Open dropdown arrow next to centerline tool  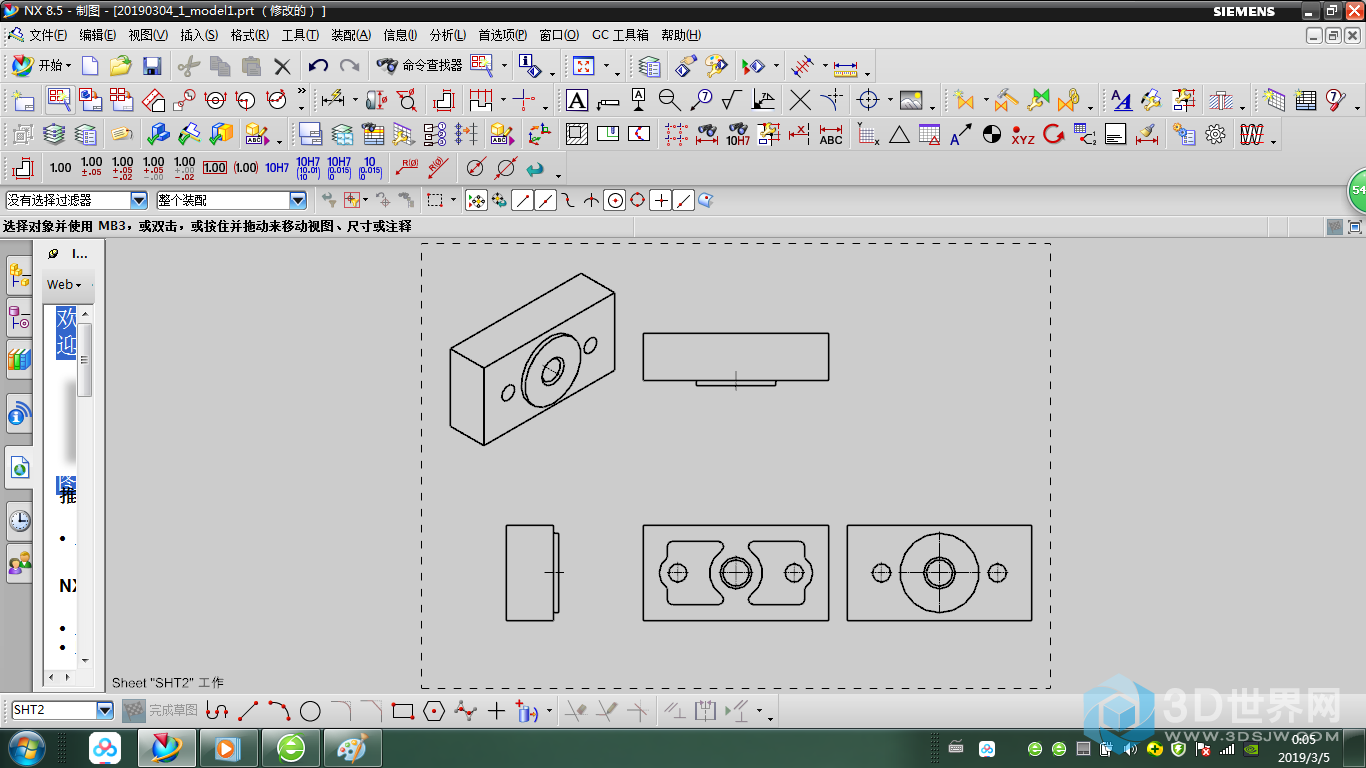[x=890, y=101]
